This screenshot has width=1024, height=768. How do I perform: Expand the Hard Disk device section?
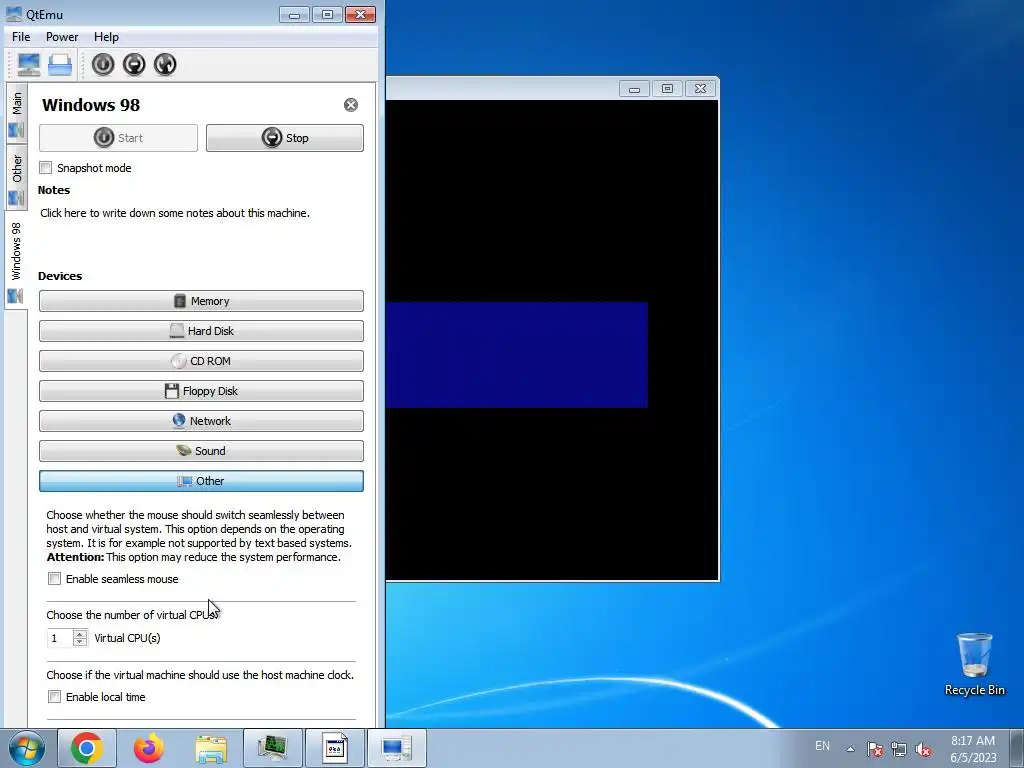pos(201,331)
